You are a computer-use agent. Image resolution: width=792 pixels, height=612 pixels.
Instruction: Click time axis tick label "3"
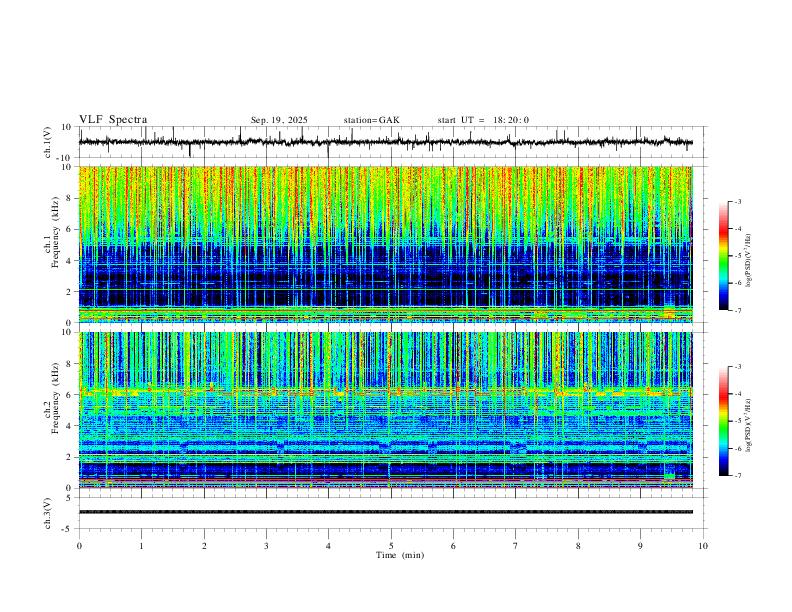pos(266,546)
